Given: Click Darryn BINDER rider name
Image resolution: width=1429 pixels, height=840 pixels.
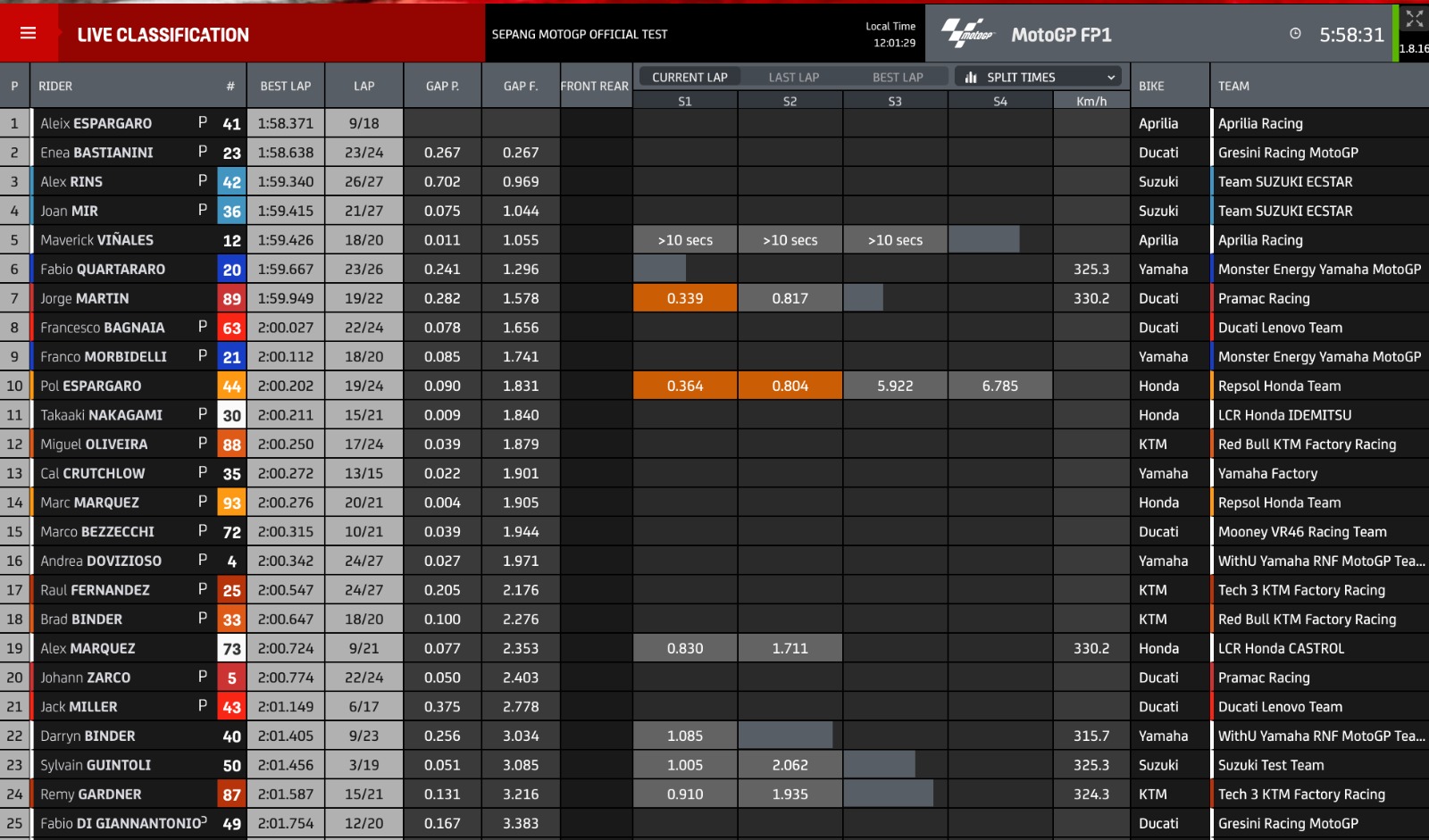Looking at the screenshot, I should click(88, 736).
